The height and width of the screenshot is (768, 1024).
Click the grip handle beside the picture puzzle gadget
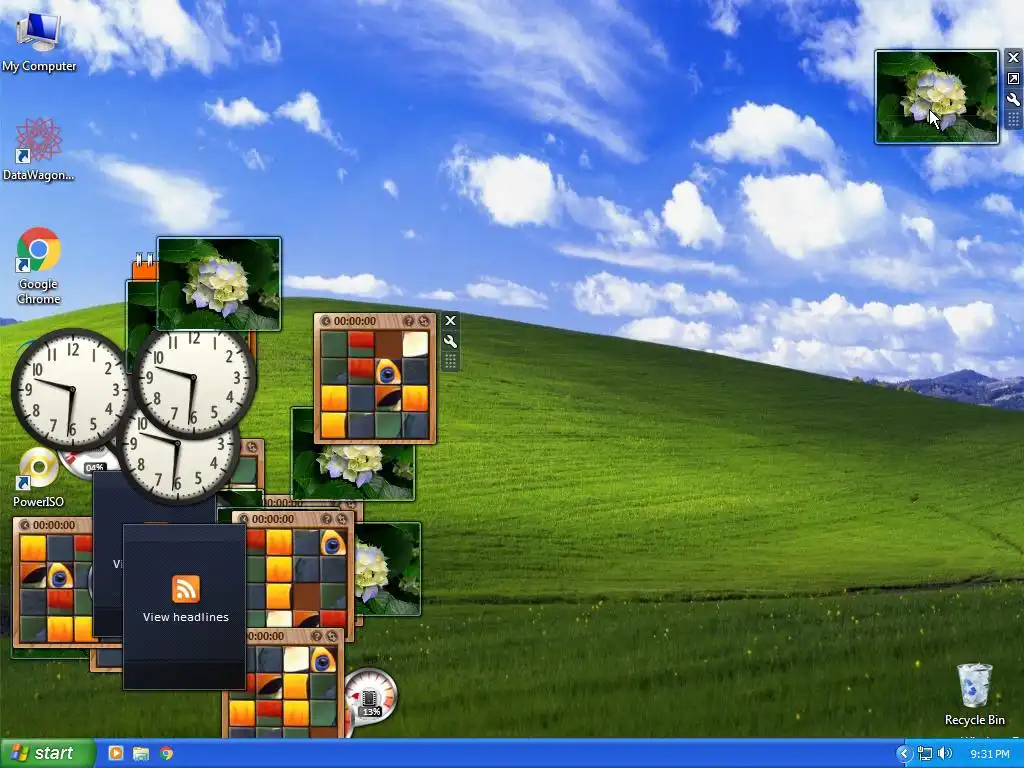[450, 361]
